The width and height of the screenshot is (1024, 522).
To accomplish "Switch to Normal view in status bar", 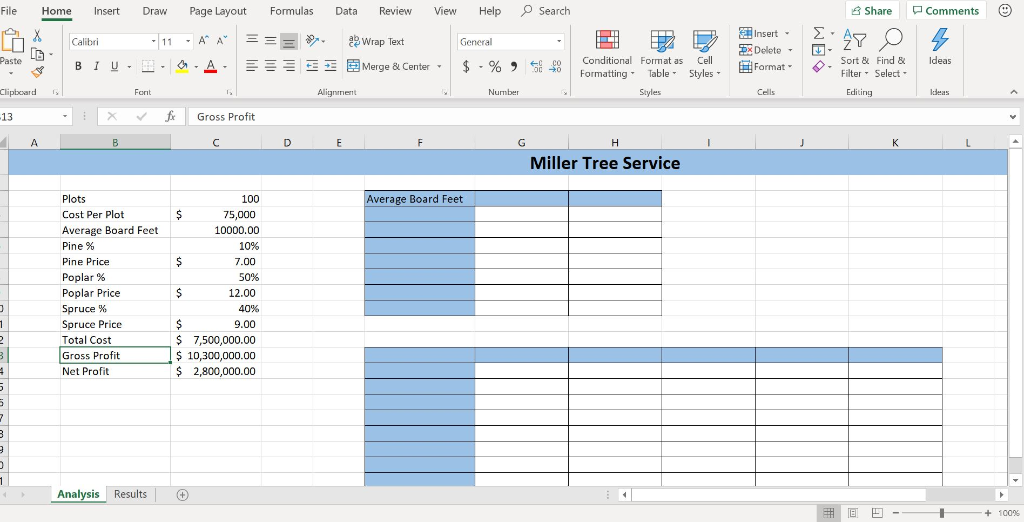I will pyautogui.click(x=828, y=513).
